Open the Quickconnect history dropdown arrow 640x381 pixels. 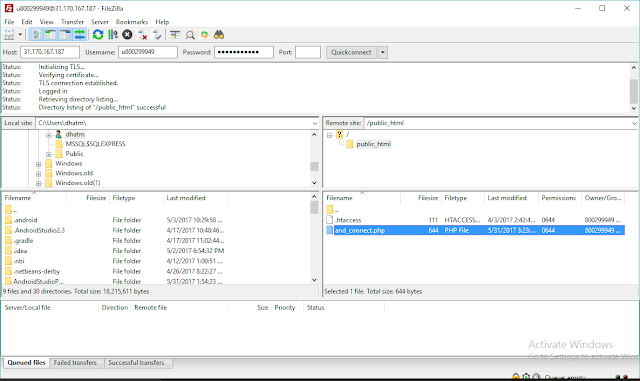pyautogui.click(x=383, y=52)
